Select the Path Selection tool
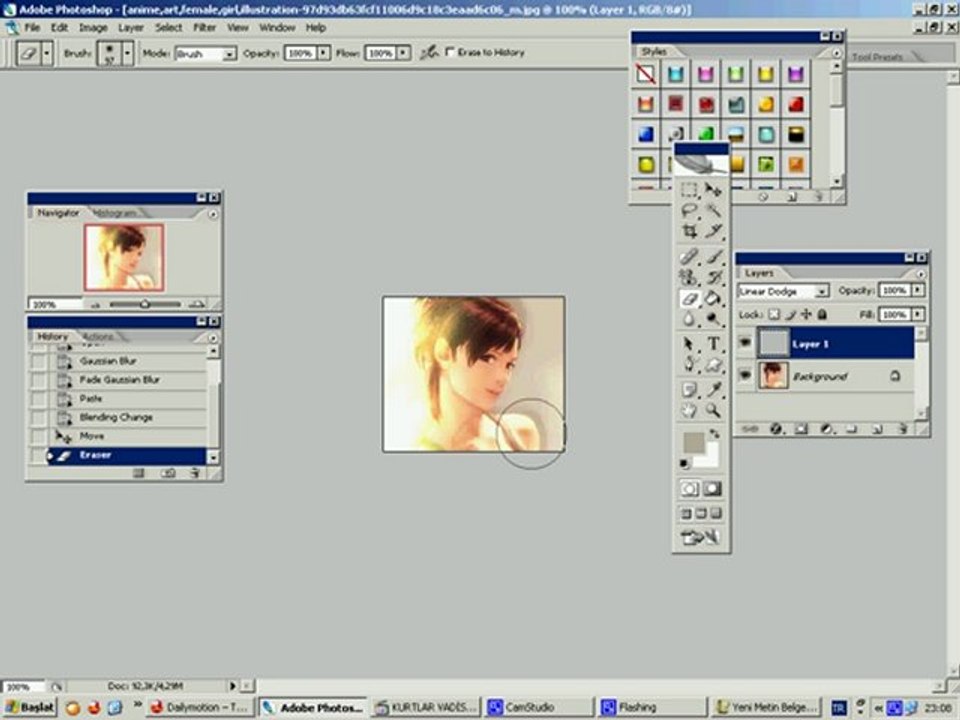 point(689,343)
